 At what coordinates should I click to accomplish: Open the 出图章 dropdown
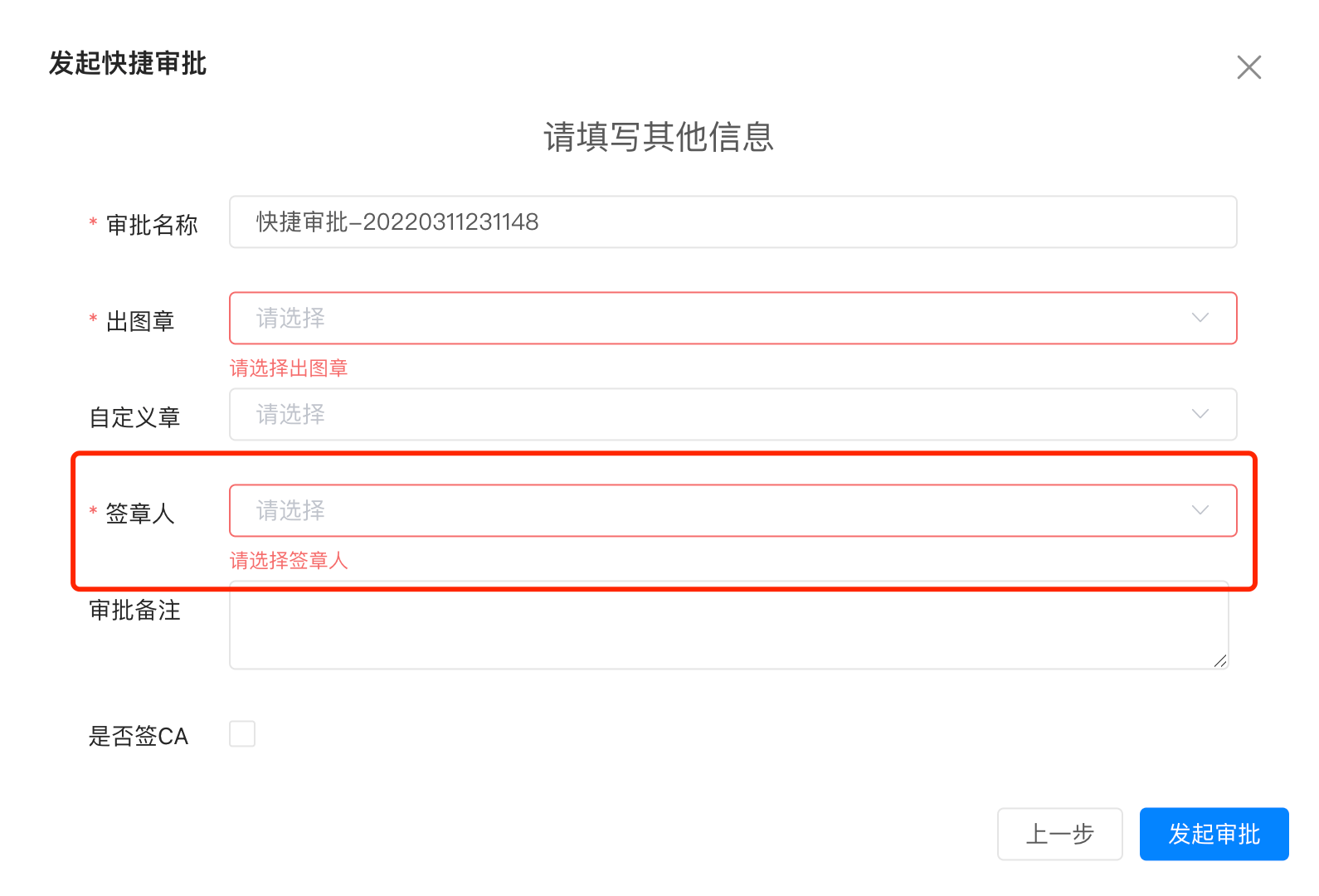[x=713, y=319]
